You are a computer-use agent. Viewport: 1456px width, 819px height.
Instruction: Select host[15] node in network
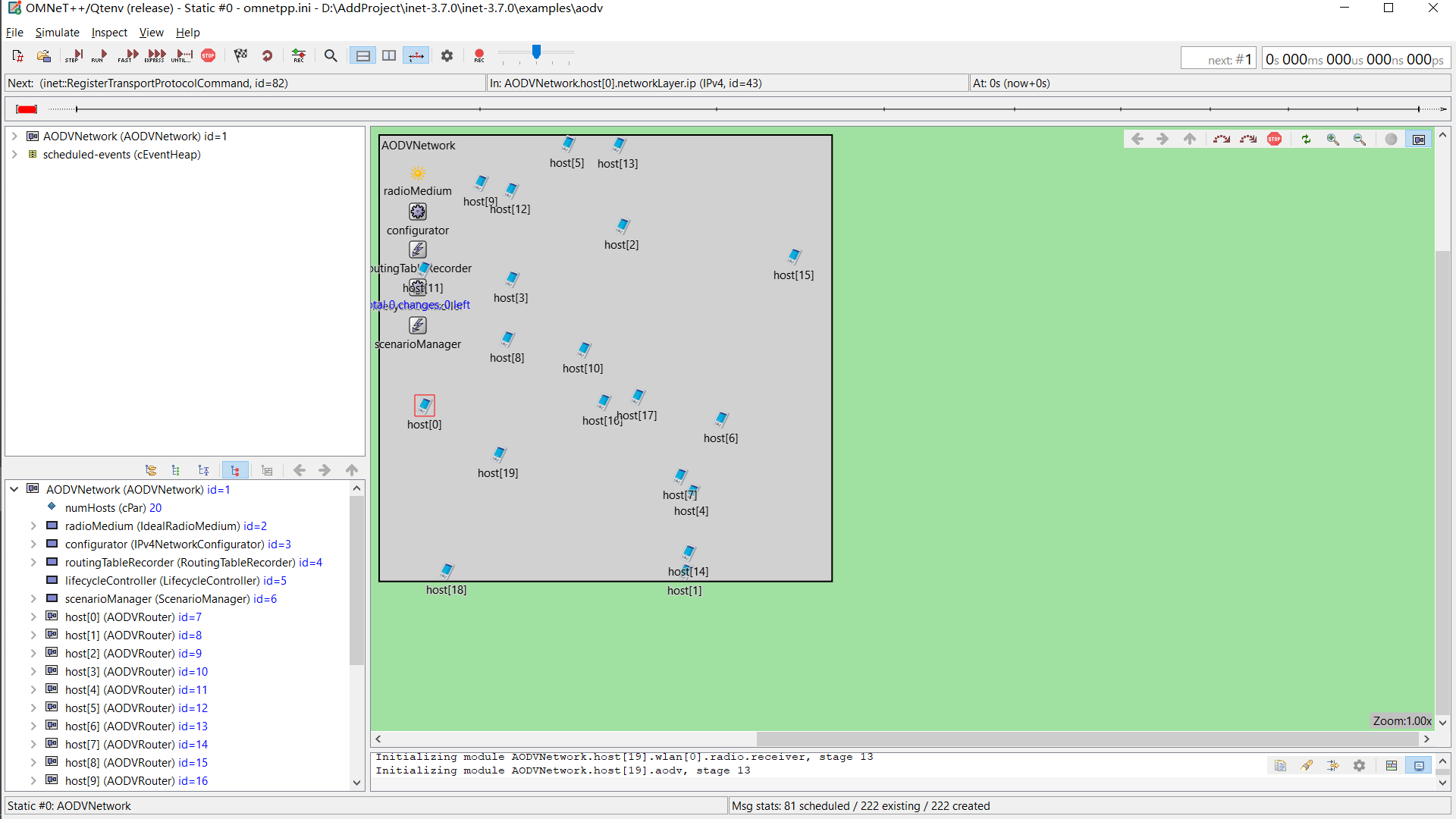click(794, 256)
